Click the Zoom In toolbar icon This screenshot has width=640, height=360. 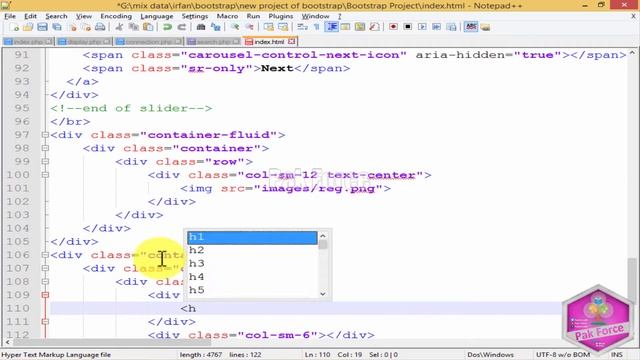point(235,27)
